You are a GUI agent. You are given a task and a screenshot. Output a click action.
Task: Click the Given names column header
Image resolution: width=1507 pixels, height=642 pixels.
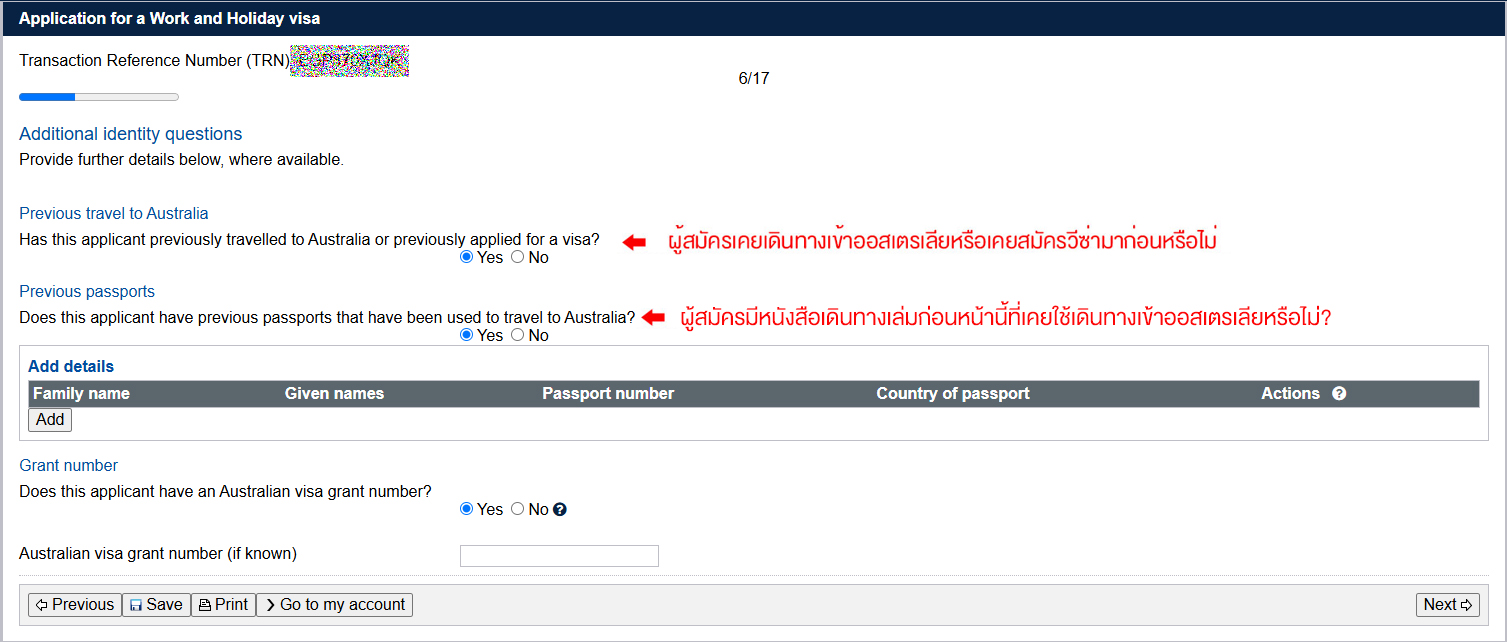point(334,394)
